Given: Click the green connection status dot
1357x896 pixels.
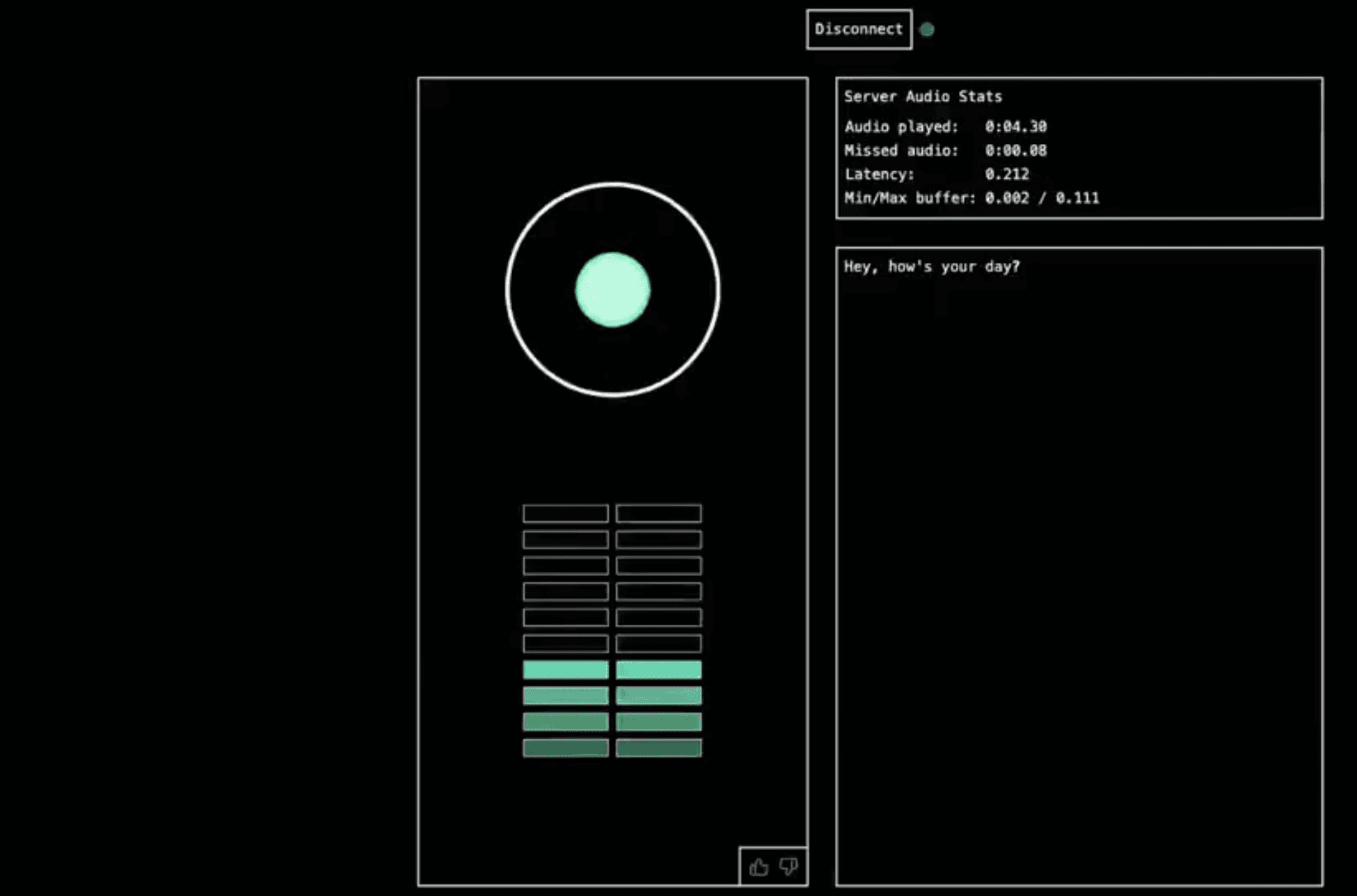Looking at the screenshot, I should [x=927, y=29].
